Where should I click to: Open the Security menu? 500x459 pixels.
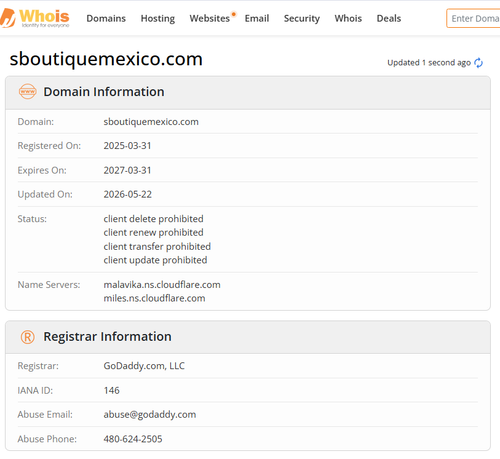302,18
